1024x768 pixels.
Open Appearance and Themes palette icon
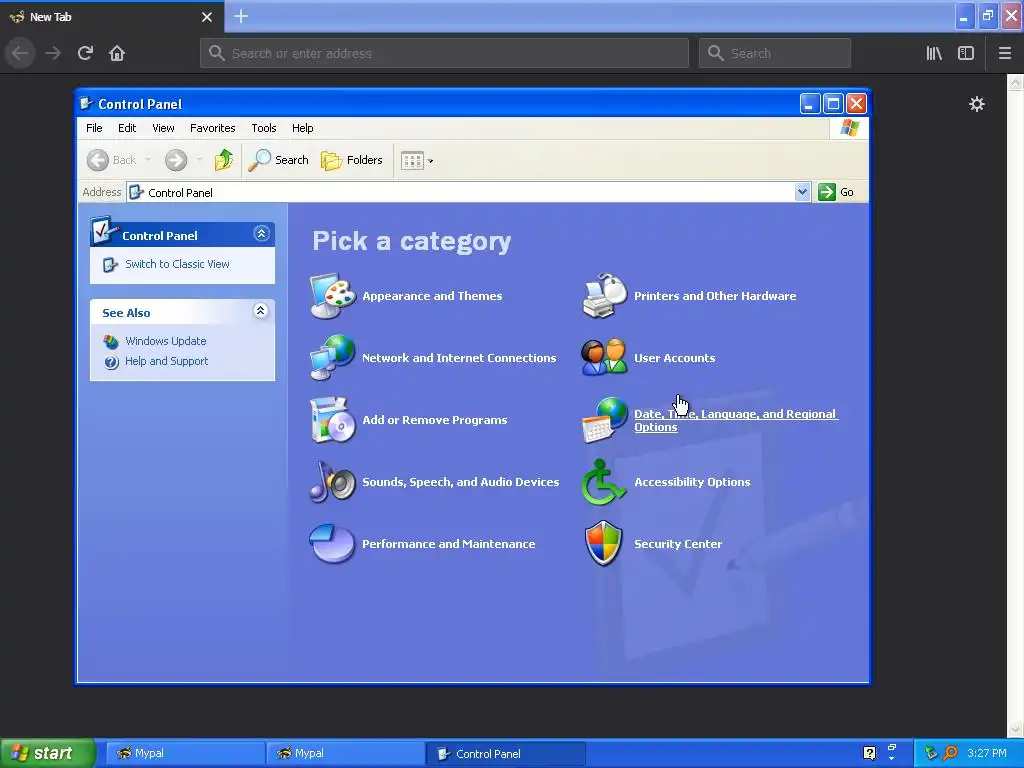(332, 296)
